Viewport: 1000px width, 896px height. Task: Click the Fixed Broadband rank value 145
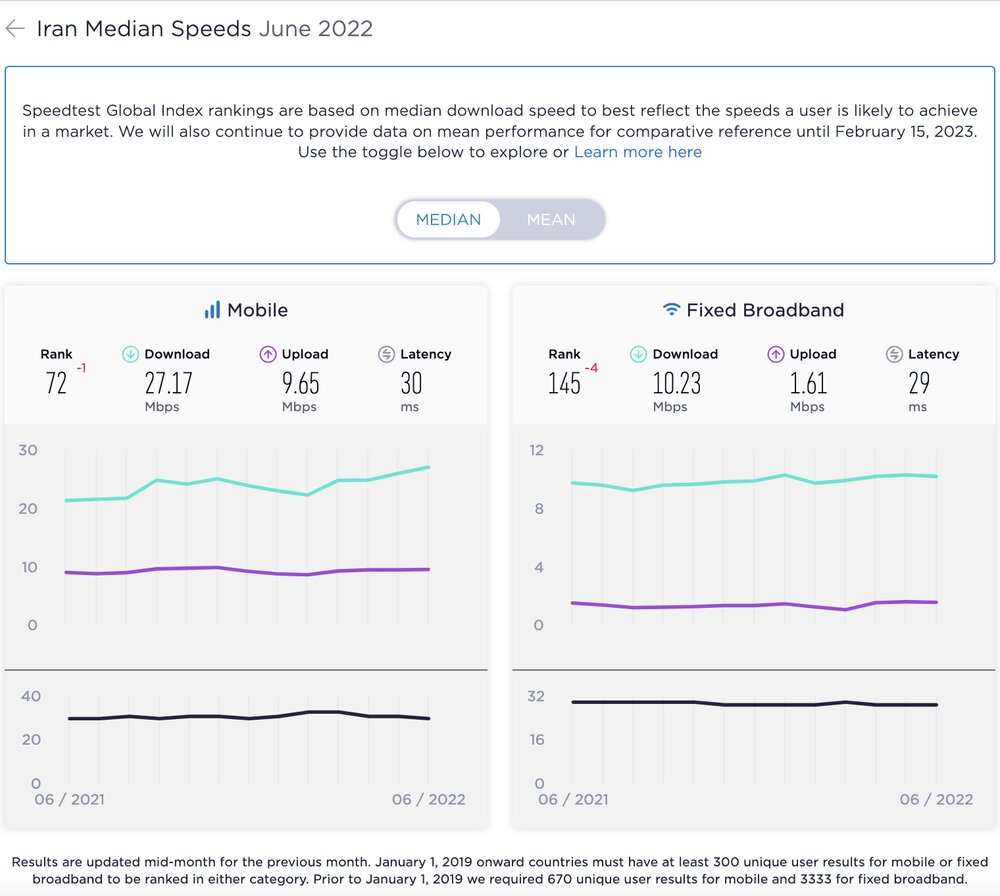point(564,383)
